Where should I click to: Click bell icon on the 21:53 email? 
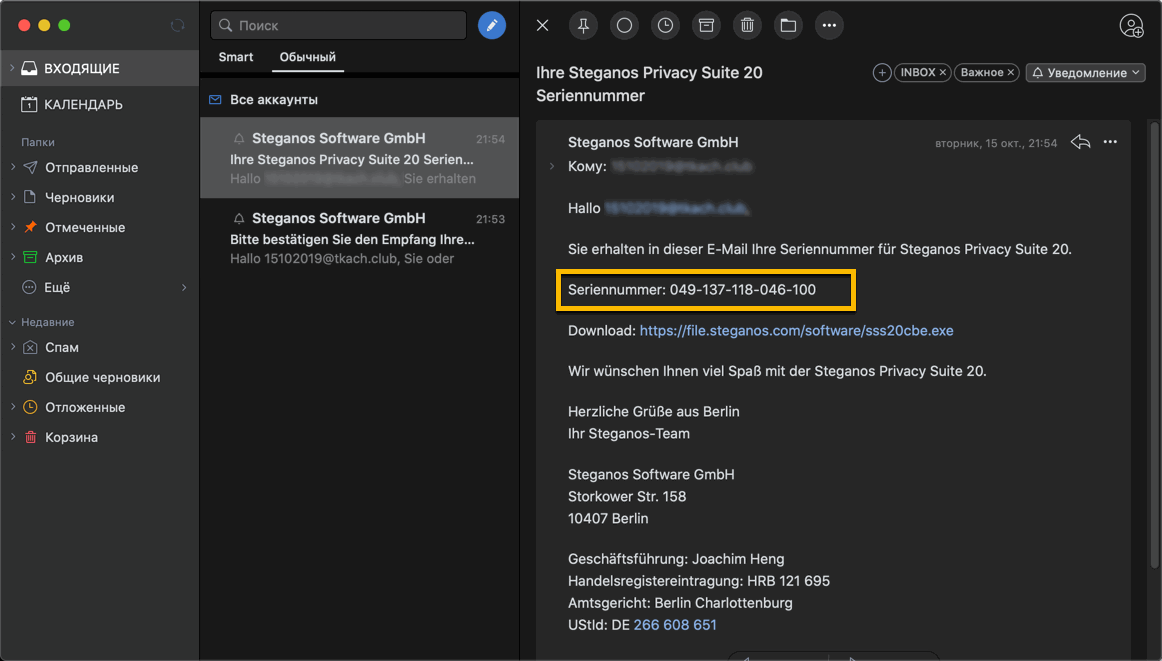pos(239,219)
